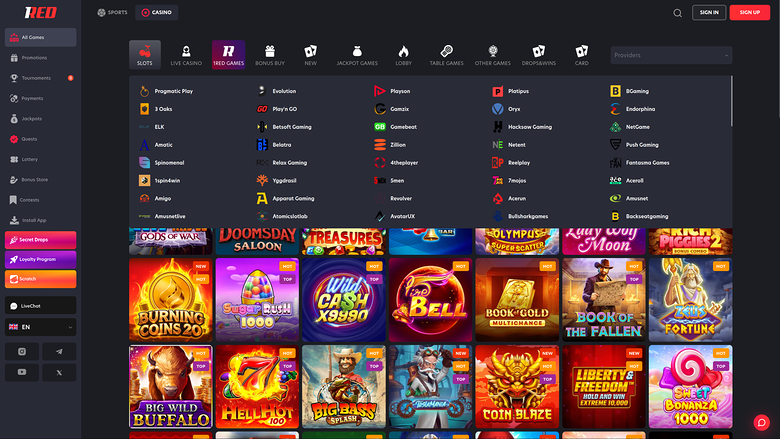Open the Book of the Fallen thumbnail
This screenshot has width=780, height=439.
[x=604, y=300]
